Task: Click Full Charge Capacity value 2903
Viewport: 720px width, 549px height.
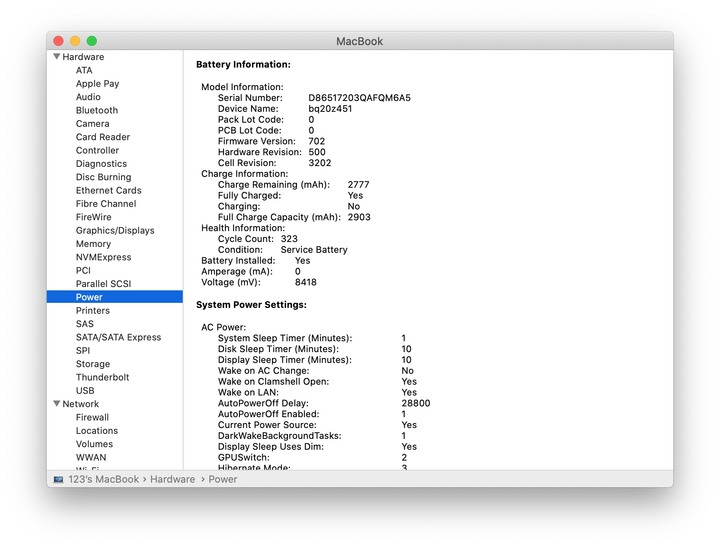Action: tap(359, 217)
